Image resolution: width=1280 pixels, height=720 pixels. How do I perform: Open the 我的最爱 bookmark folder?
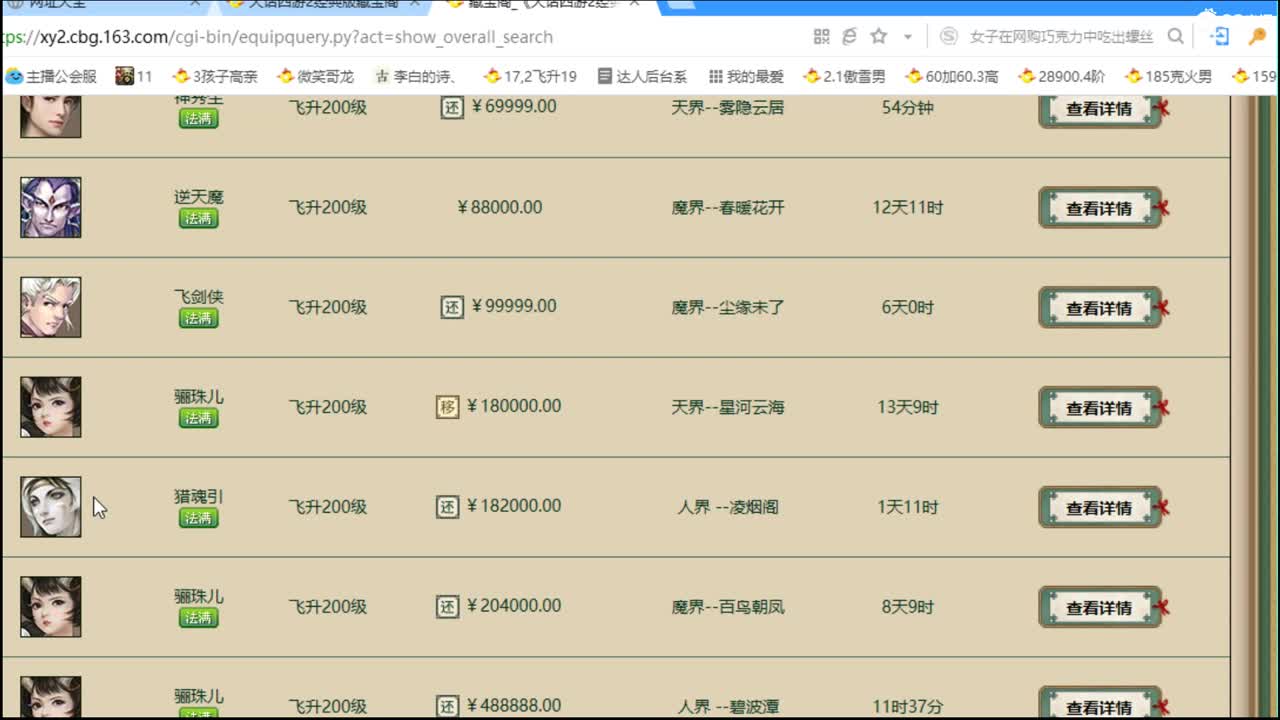(x=746, y=76)
